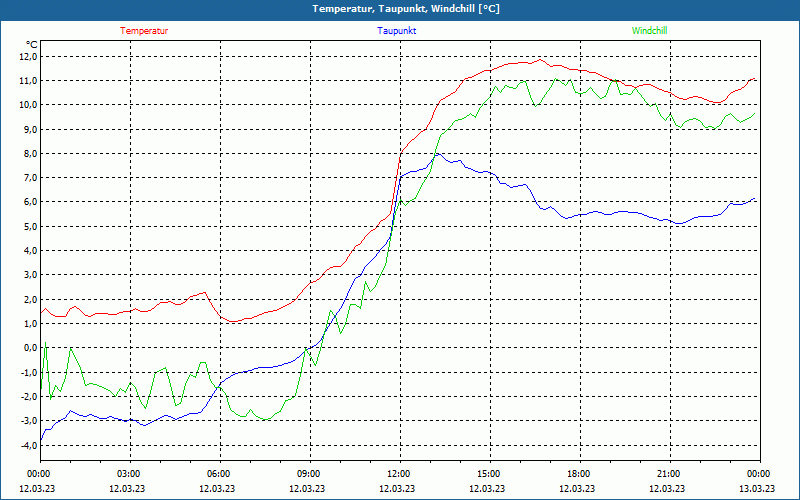Click the 15:00 time axis label
This screenshot has width=800, height=500.
[490, 474]
